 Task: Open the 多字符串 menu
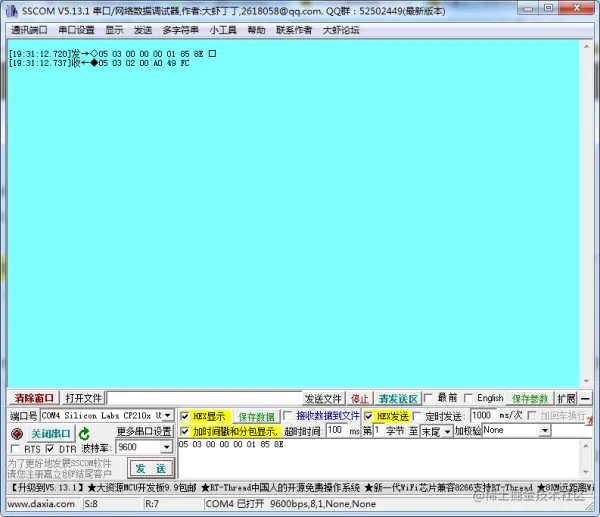point(180,30)
